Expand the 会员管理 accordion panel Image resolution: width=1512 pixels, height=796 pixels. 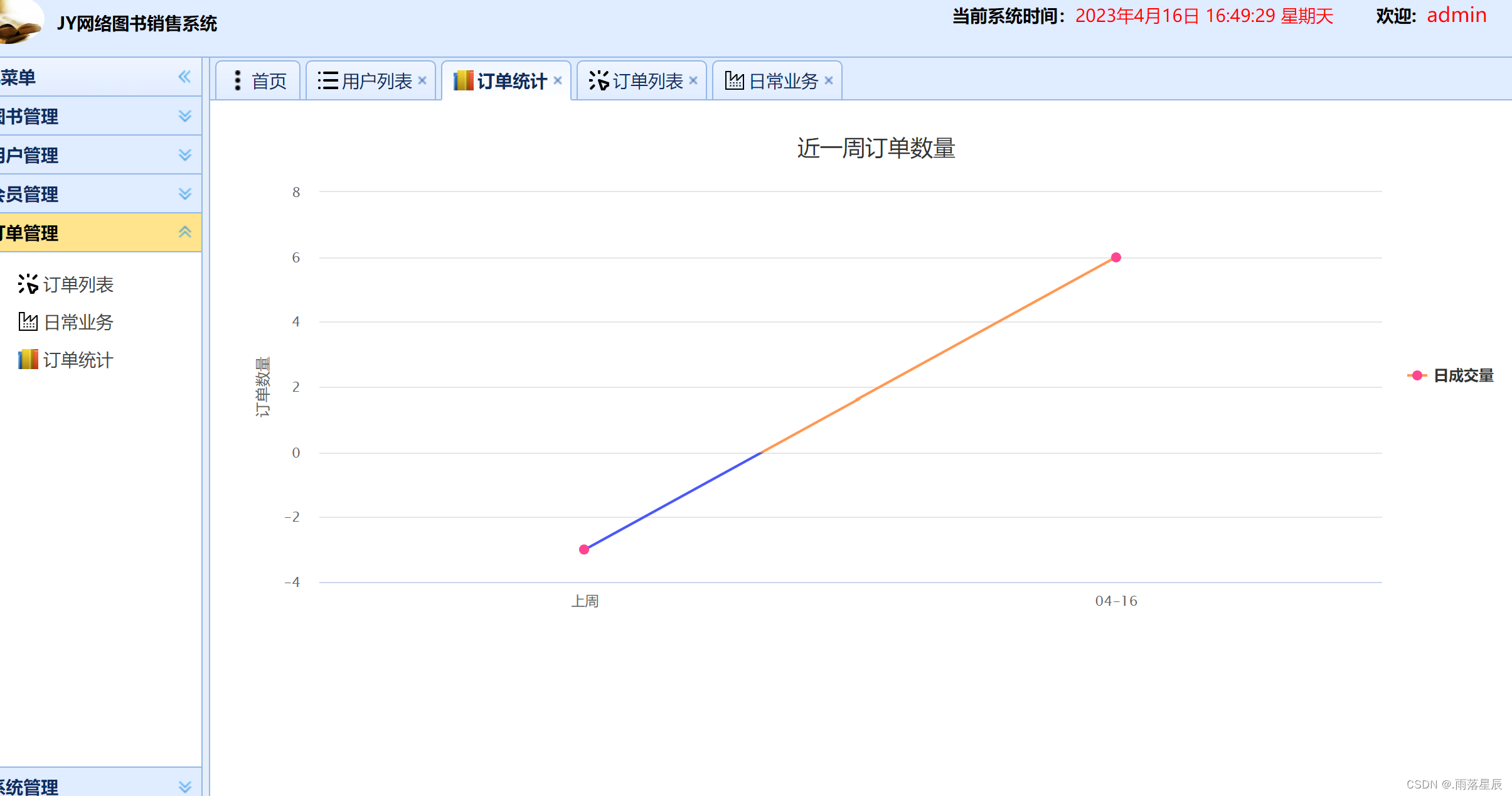184,194
